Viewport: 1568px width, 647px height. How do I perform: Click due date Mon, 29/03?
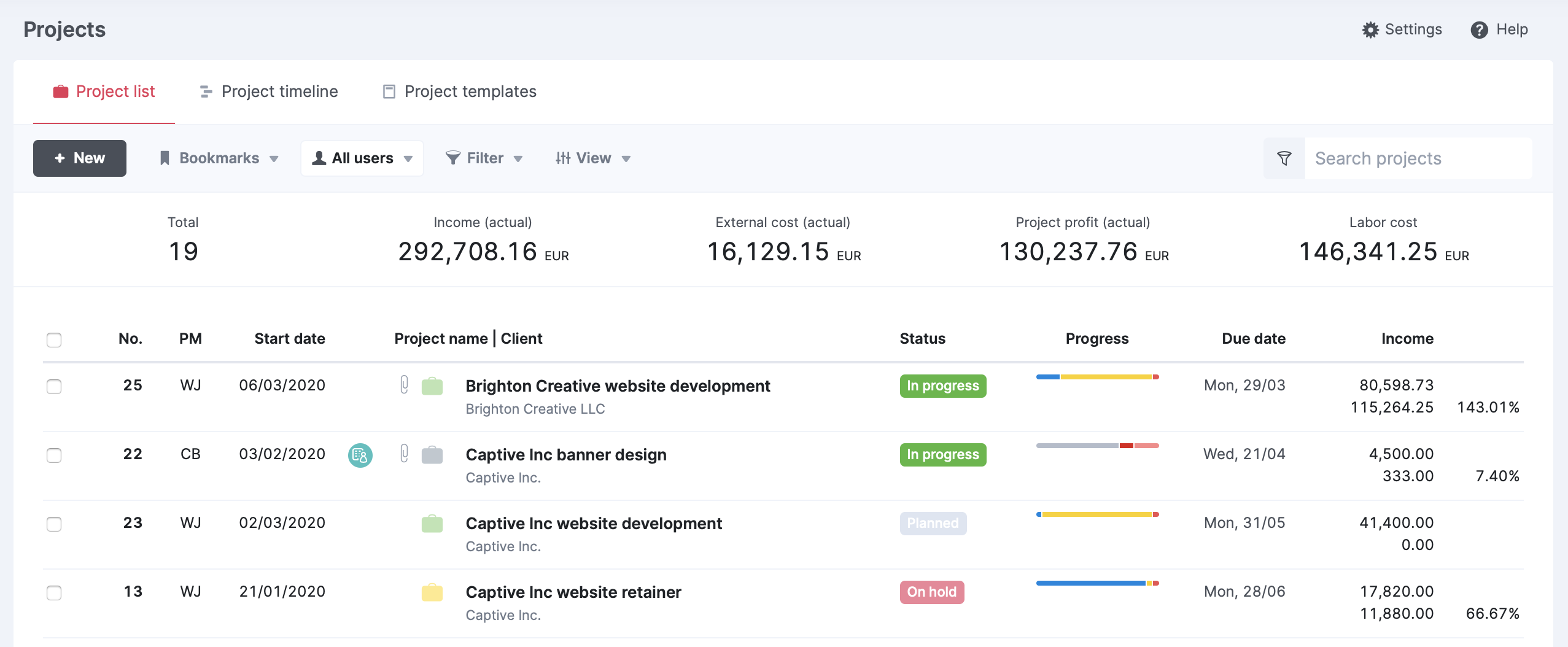1244,385
